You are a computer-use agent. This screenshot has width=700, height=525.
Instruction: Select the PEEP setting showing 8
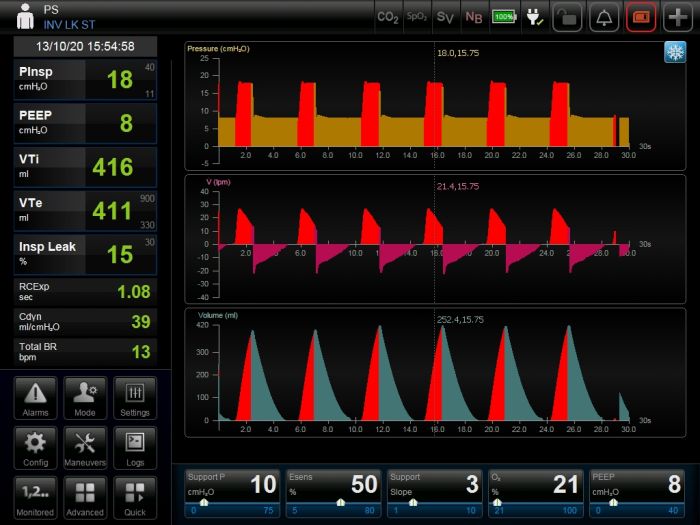tap(637, 493)
